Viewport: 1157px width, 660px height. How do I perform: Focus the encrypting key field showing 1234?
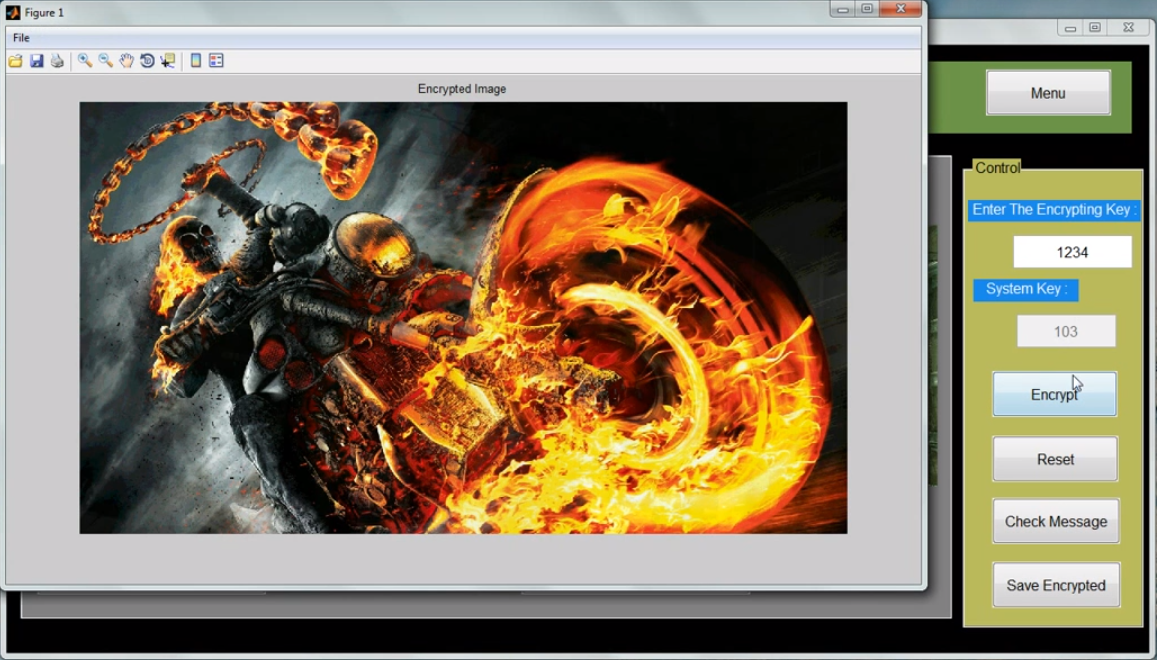(x=1072, y=252)
